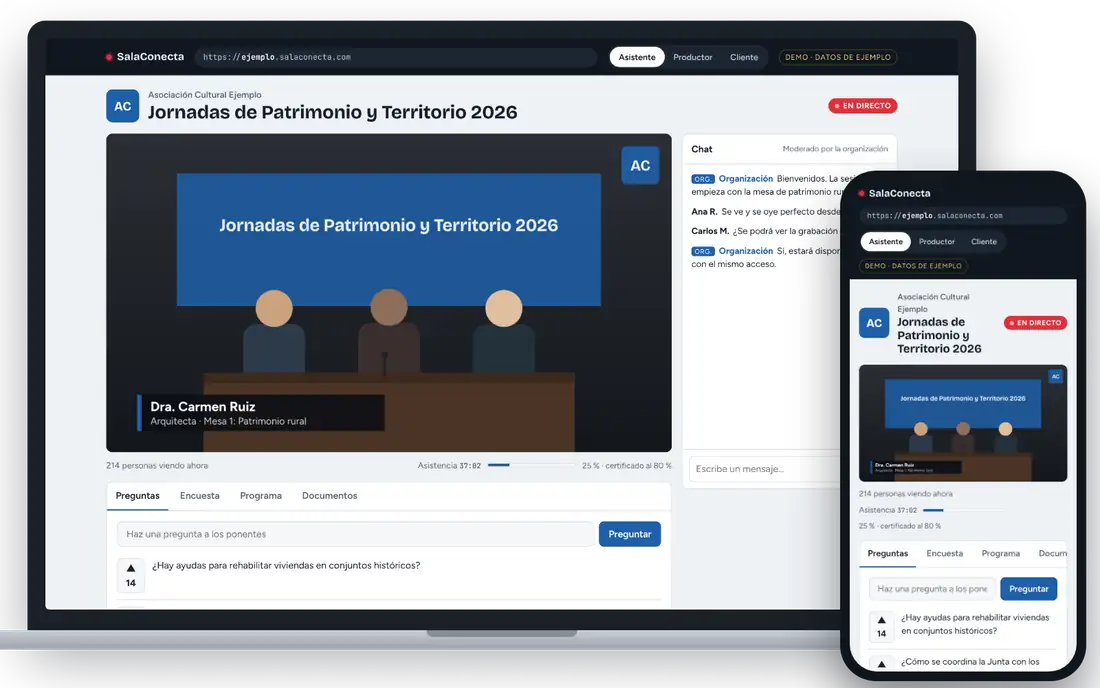Select Cliente role on the phone
Viewport: 1100px width, 688px height.
[984, 241]
